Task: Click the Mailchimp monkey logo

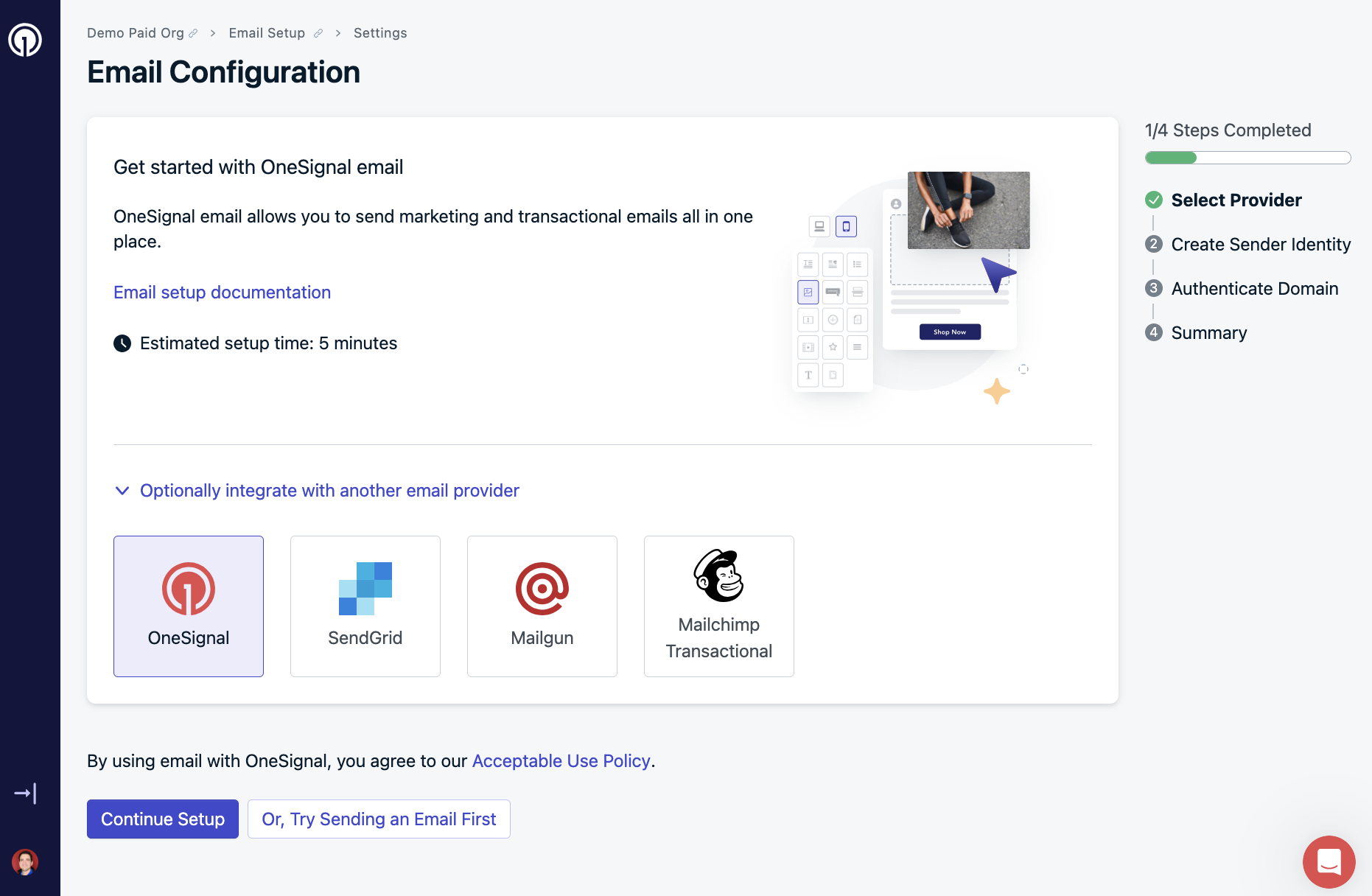Action: click(719, 575)
